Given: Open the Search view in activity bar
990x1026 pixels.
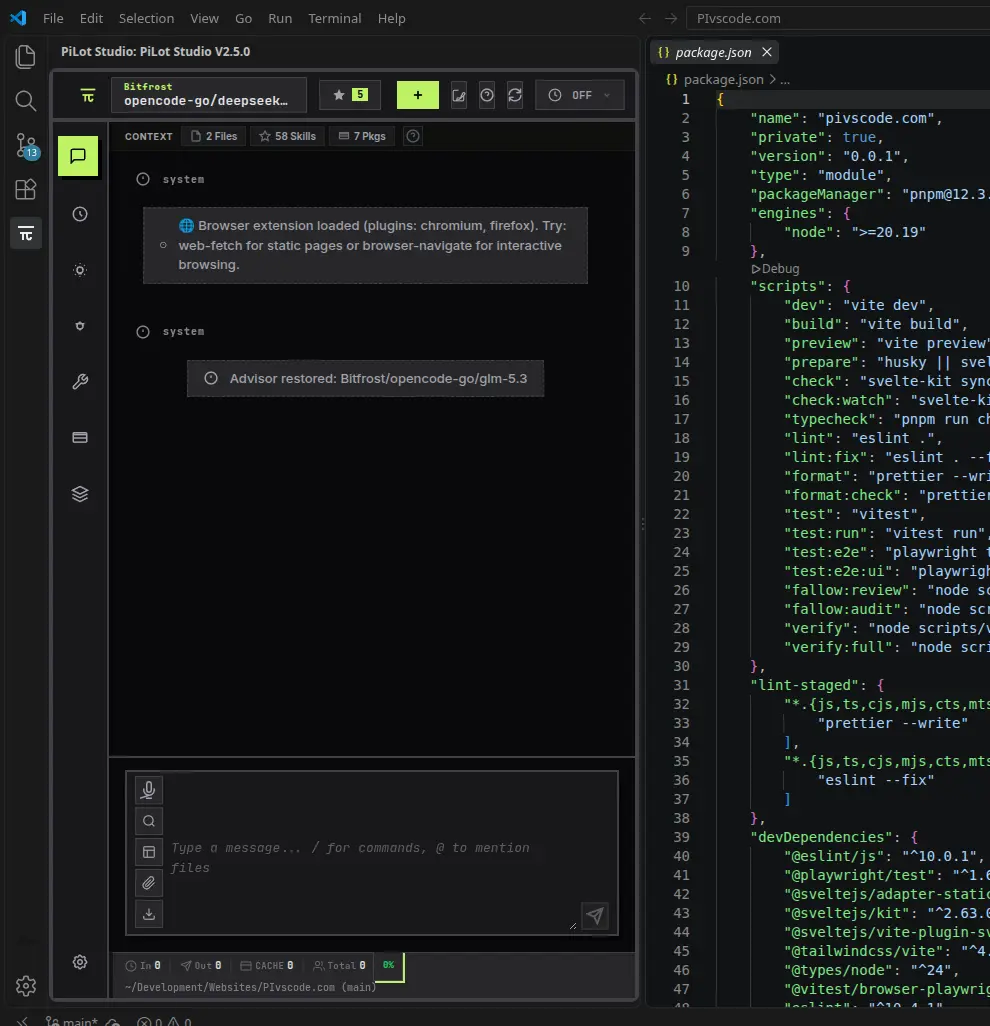Looking at the screenshot, I should (x=26, y=101).
